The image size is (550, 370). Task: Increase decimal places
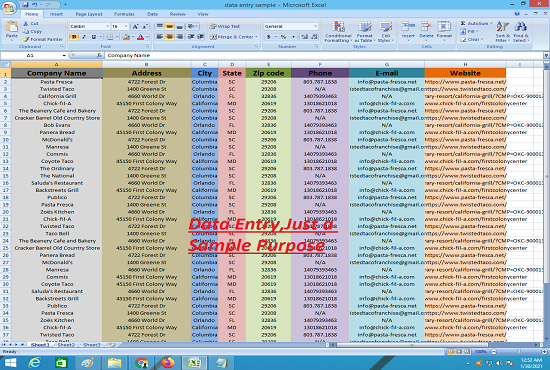click(x=304, y=37)
